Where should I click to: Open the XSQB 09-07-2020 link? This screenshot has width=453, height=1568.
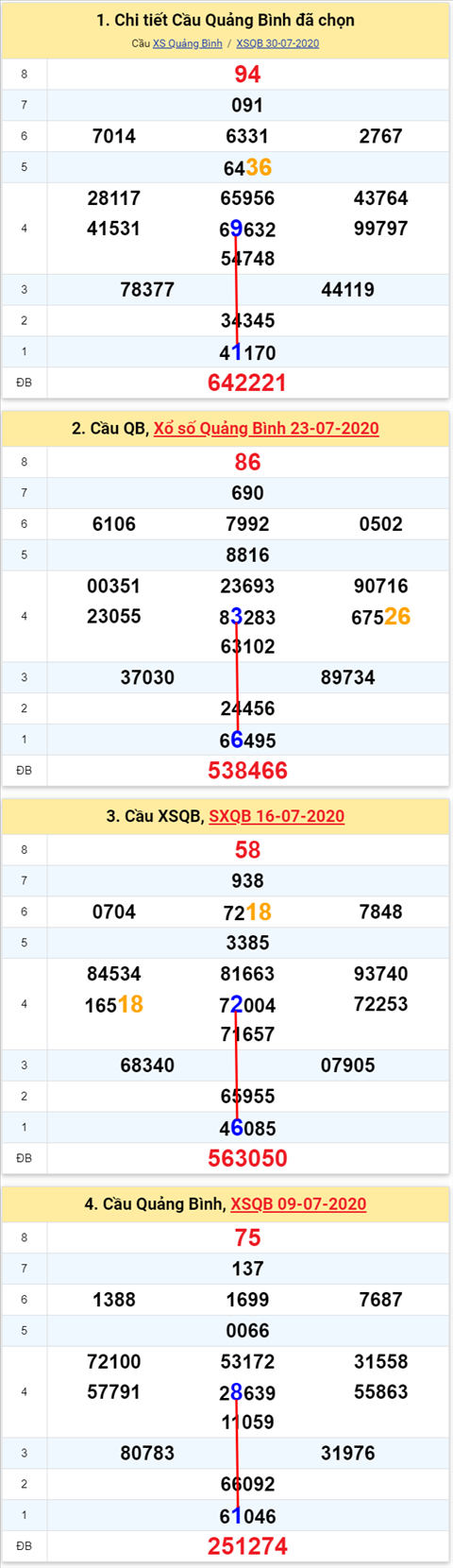tap(298, 1203)
